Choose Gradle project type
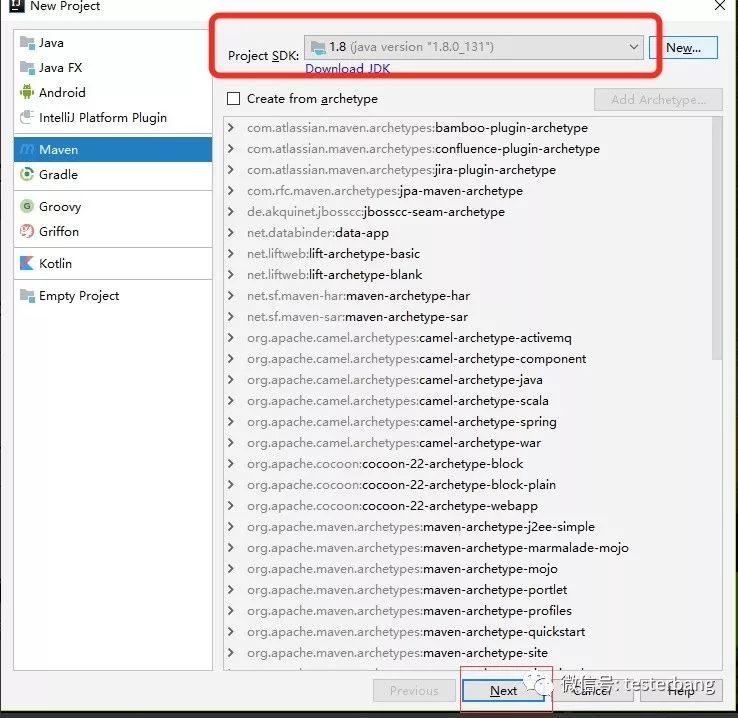Image resolution: width=738 pixels, height=718 pixels. tap(113, 175)
